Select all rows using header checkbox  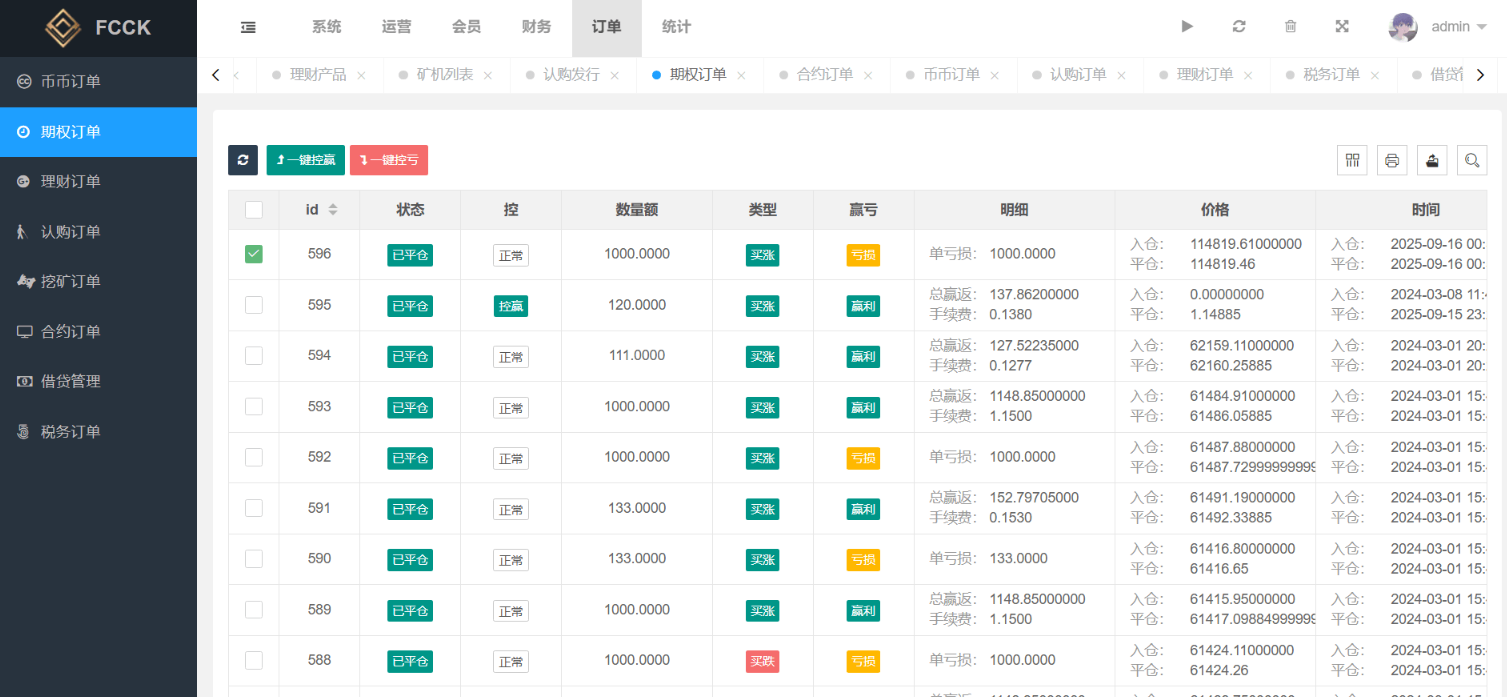(254, 210)
